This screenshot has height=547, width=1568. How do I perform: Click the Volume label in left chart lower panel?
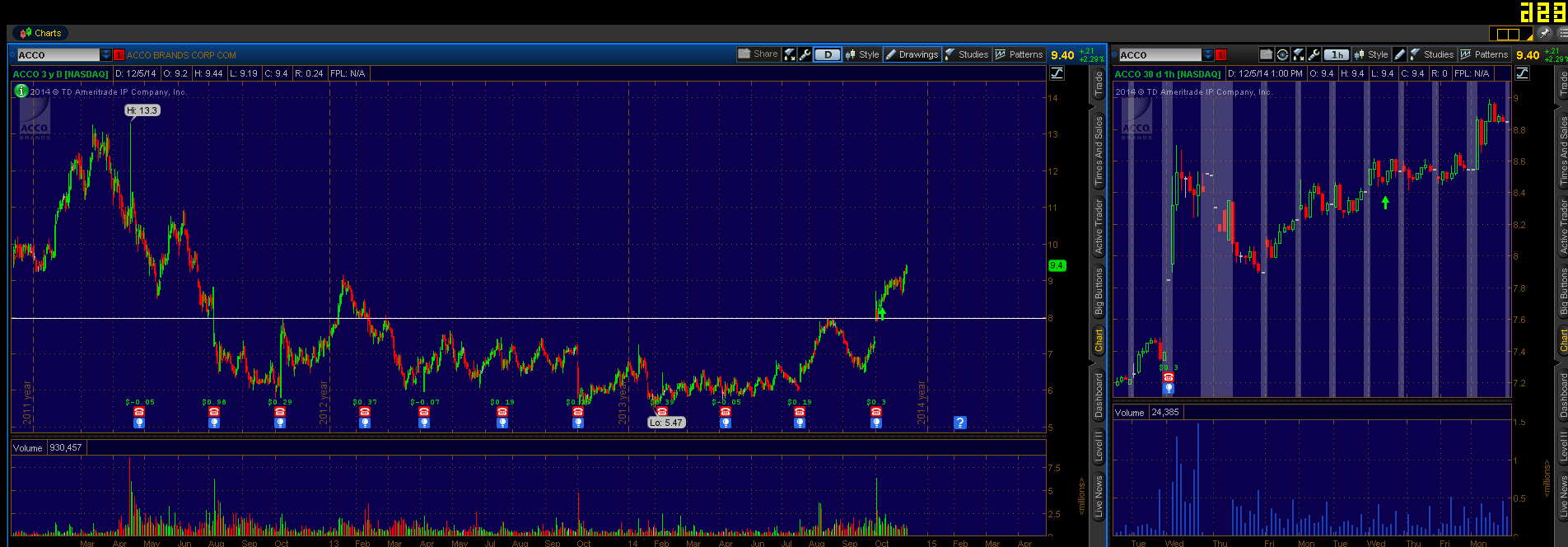pyautogui.click(x=27, y=448)
